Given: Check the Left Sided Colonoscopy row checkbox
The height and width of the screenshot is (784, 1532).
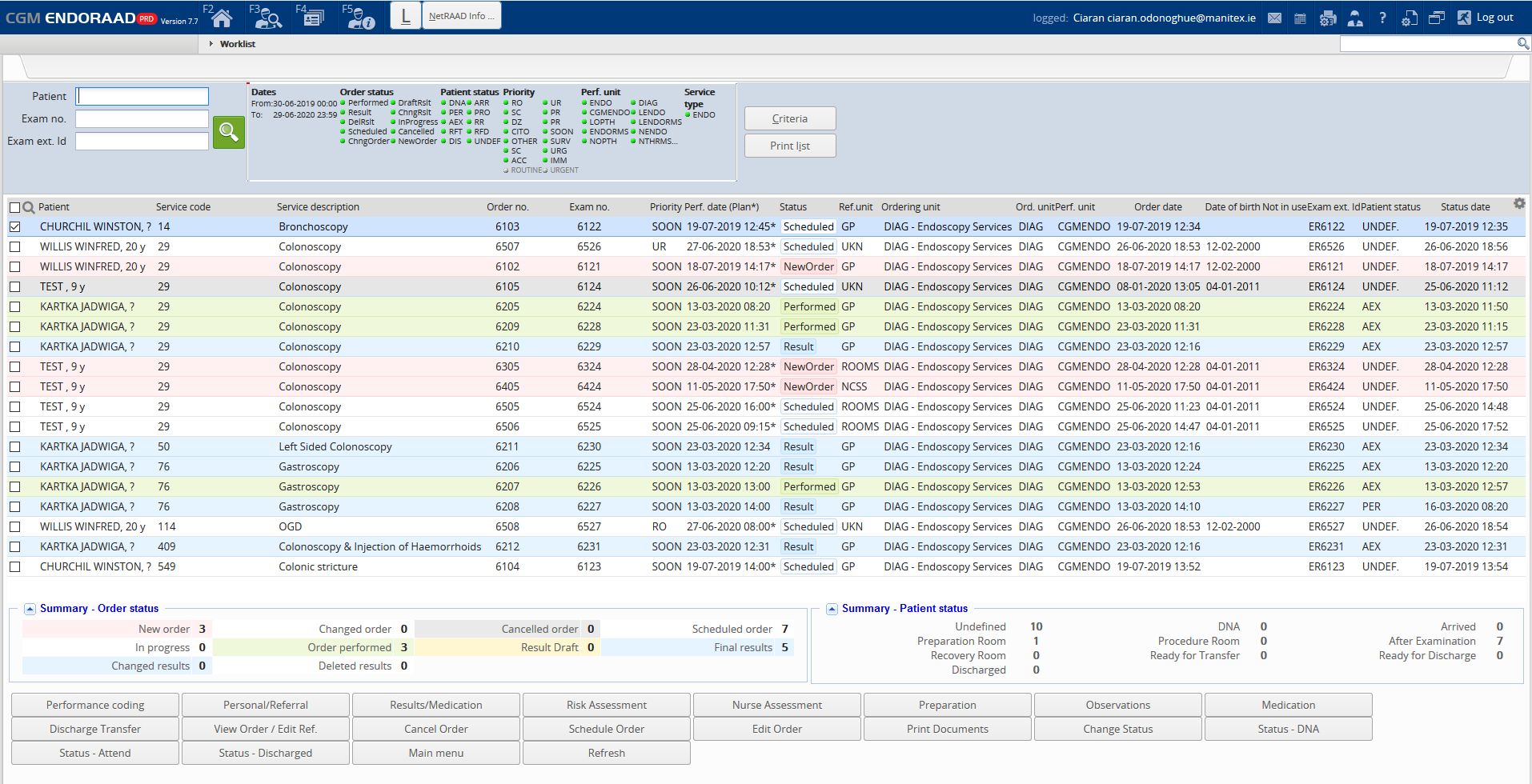Looking at the screenshot, I should [x=15, y=447].
